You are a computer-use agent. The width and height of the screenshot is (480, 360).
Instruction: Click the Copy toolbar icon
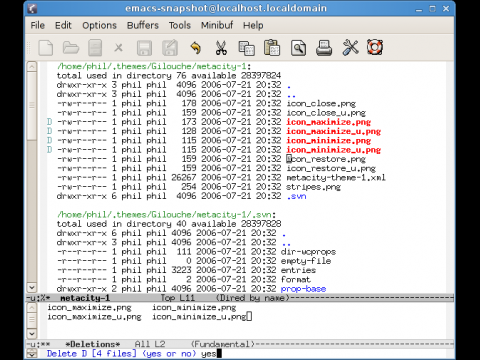246,48
